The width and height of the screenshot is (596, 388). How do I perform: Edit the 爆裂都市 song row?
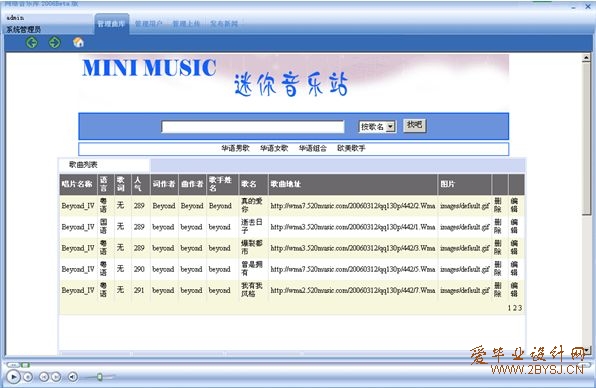(514, 247)
